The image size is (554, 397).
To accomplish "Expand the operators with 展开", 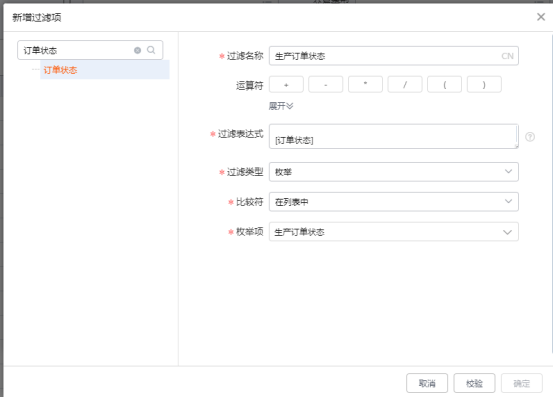I will tap(281, 106).
